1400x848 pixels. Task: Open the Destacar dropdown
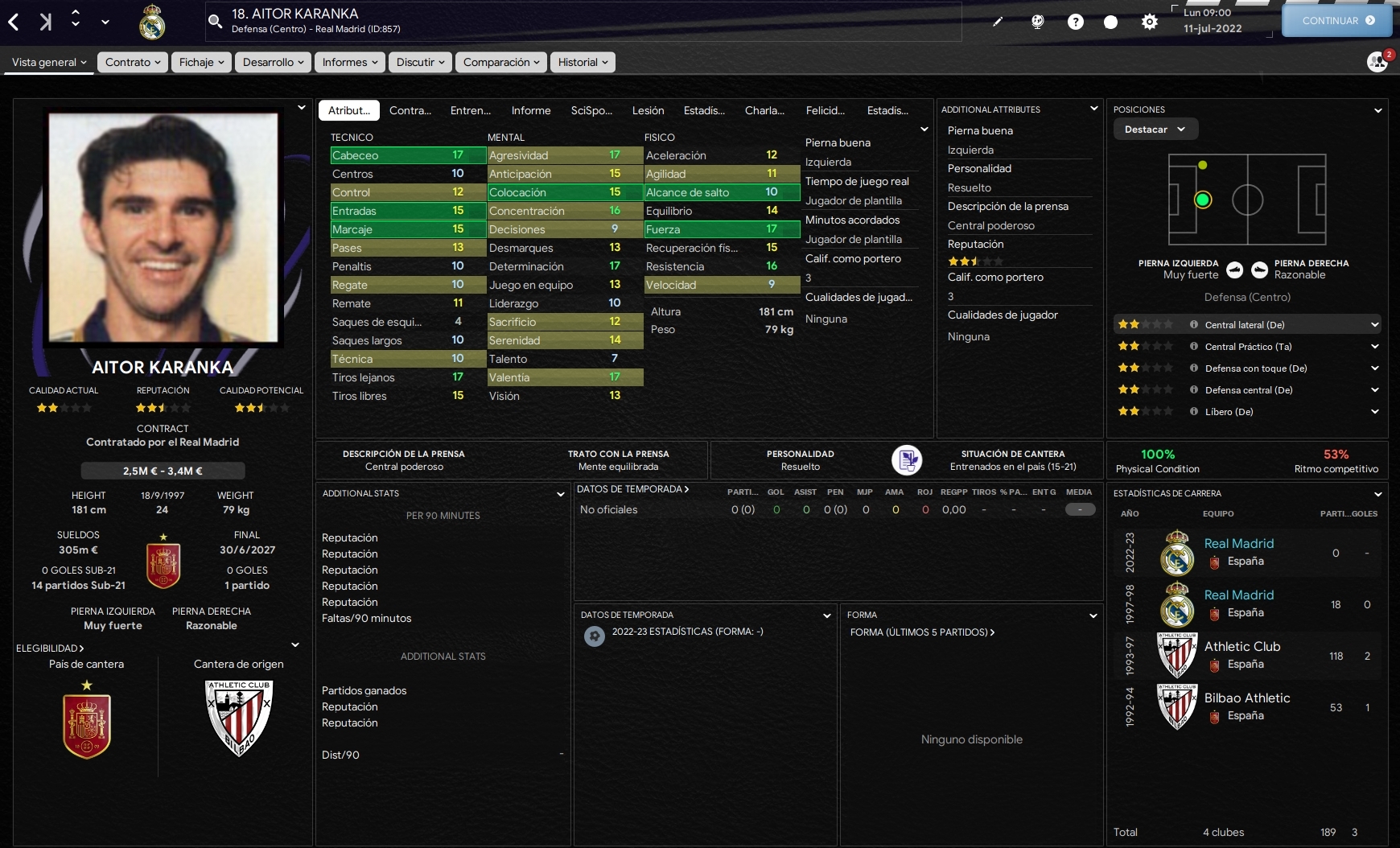(1155, 130)
